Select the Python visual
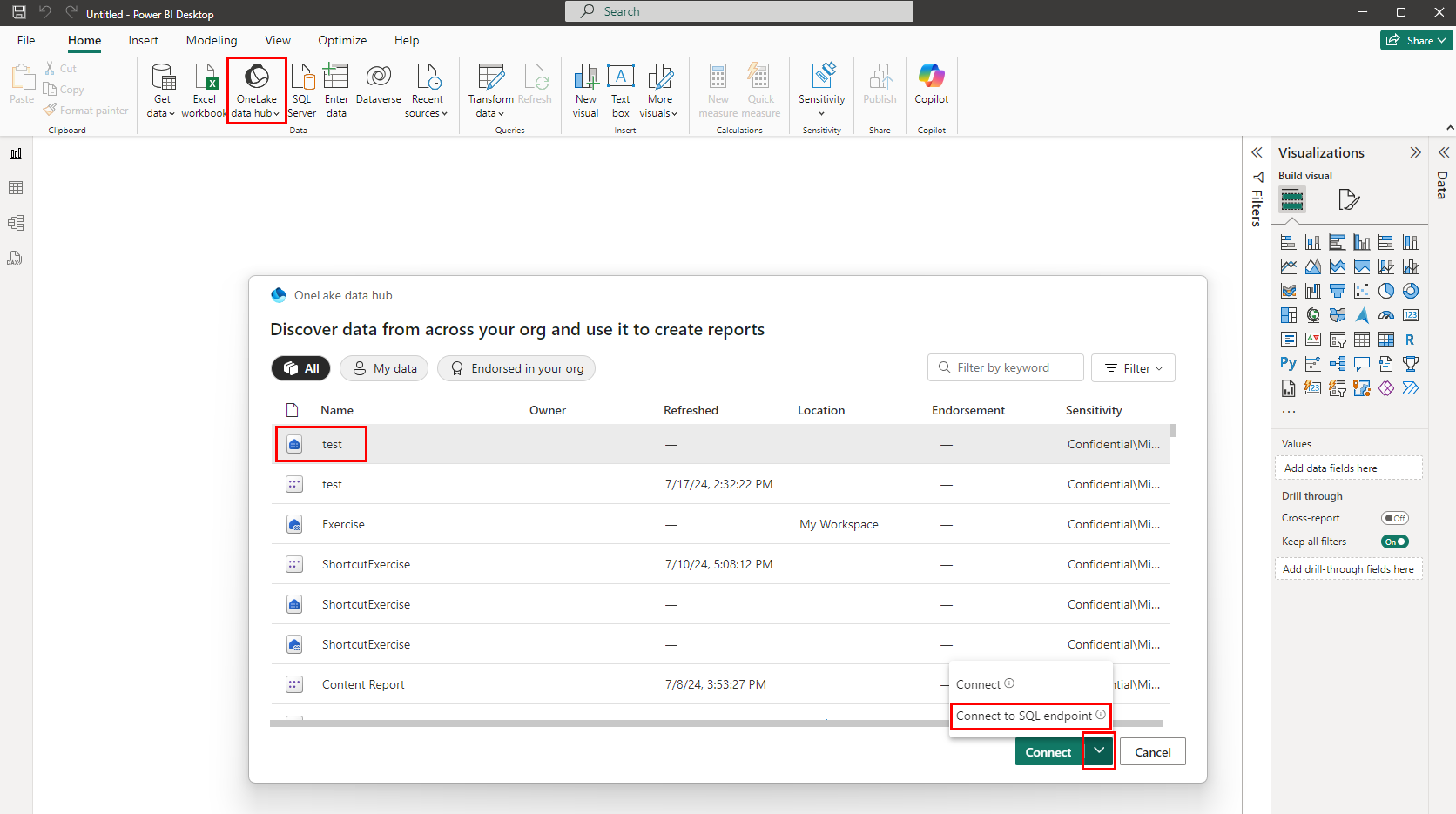The image size is (1456, 814). pos(1288,363)
